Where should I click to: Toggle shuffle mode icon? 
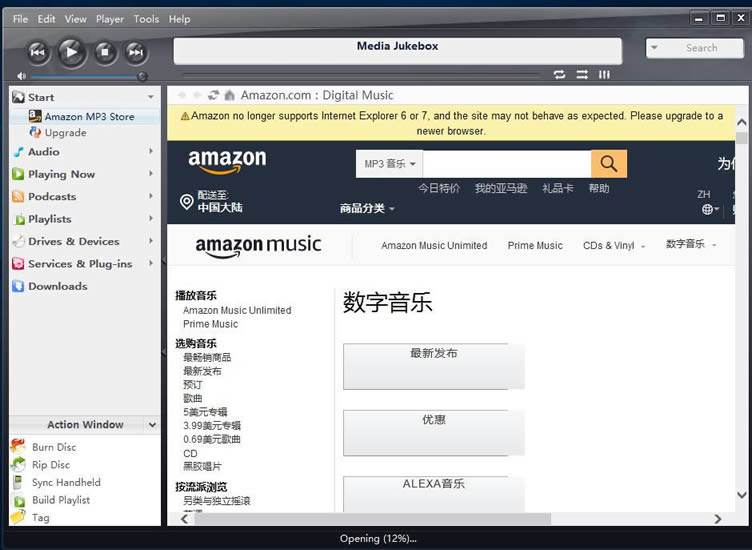582,74
